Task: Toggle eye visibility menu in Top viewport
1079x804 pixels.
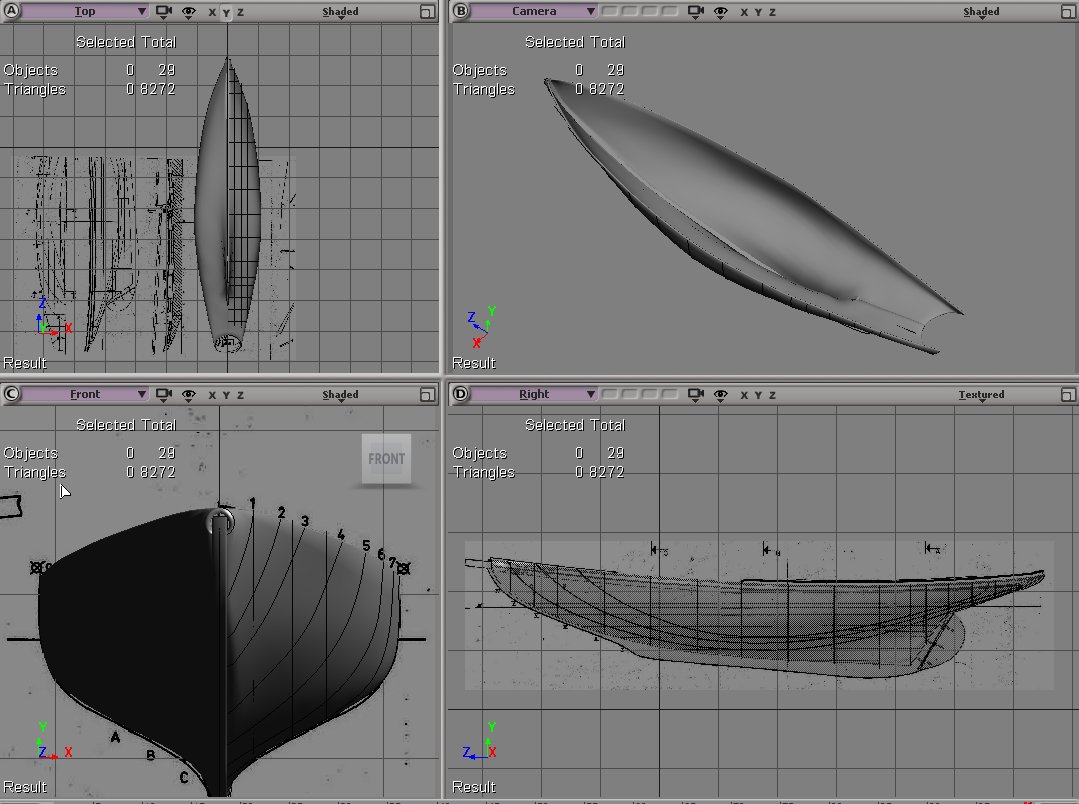Action: click(189, 12)
